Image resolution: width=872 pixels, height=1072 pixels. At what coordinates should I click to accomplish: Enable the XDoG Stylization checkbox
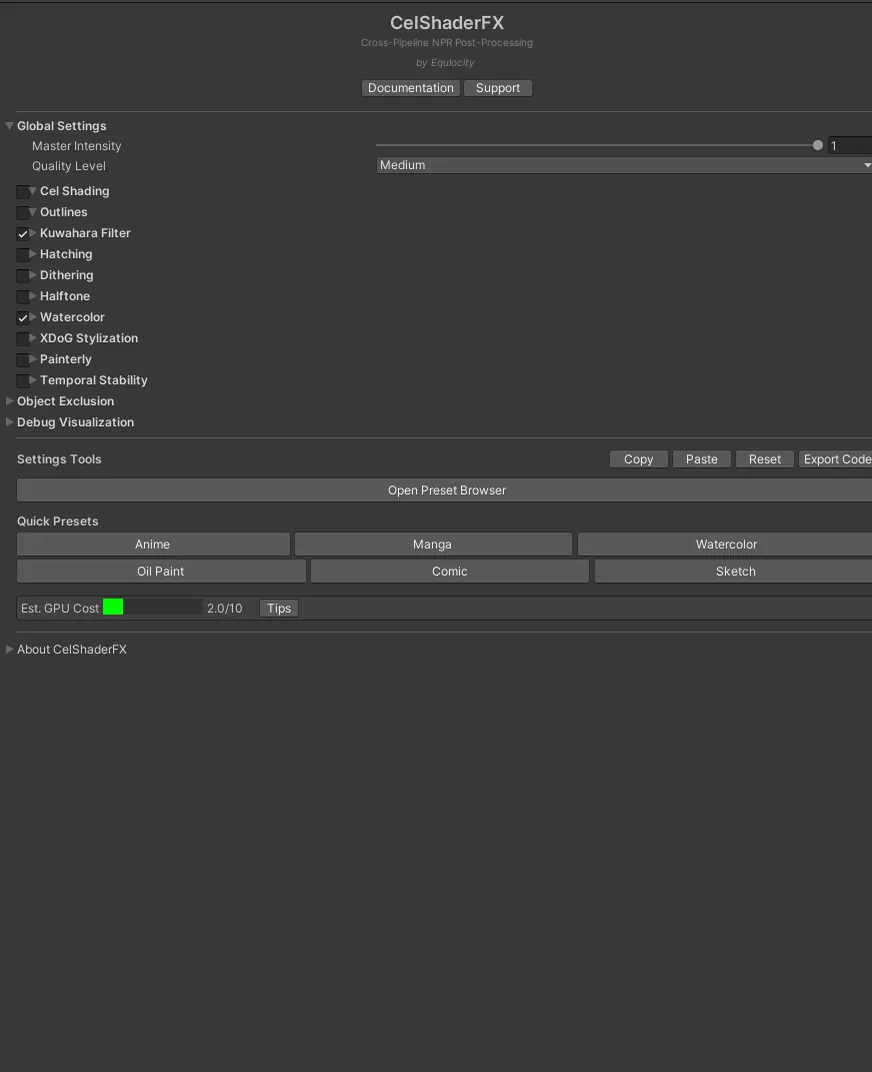coord(23,338)
